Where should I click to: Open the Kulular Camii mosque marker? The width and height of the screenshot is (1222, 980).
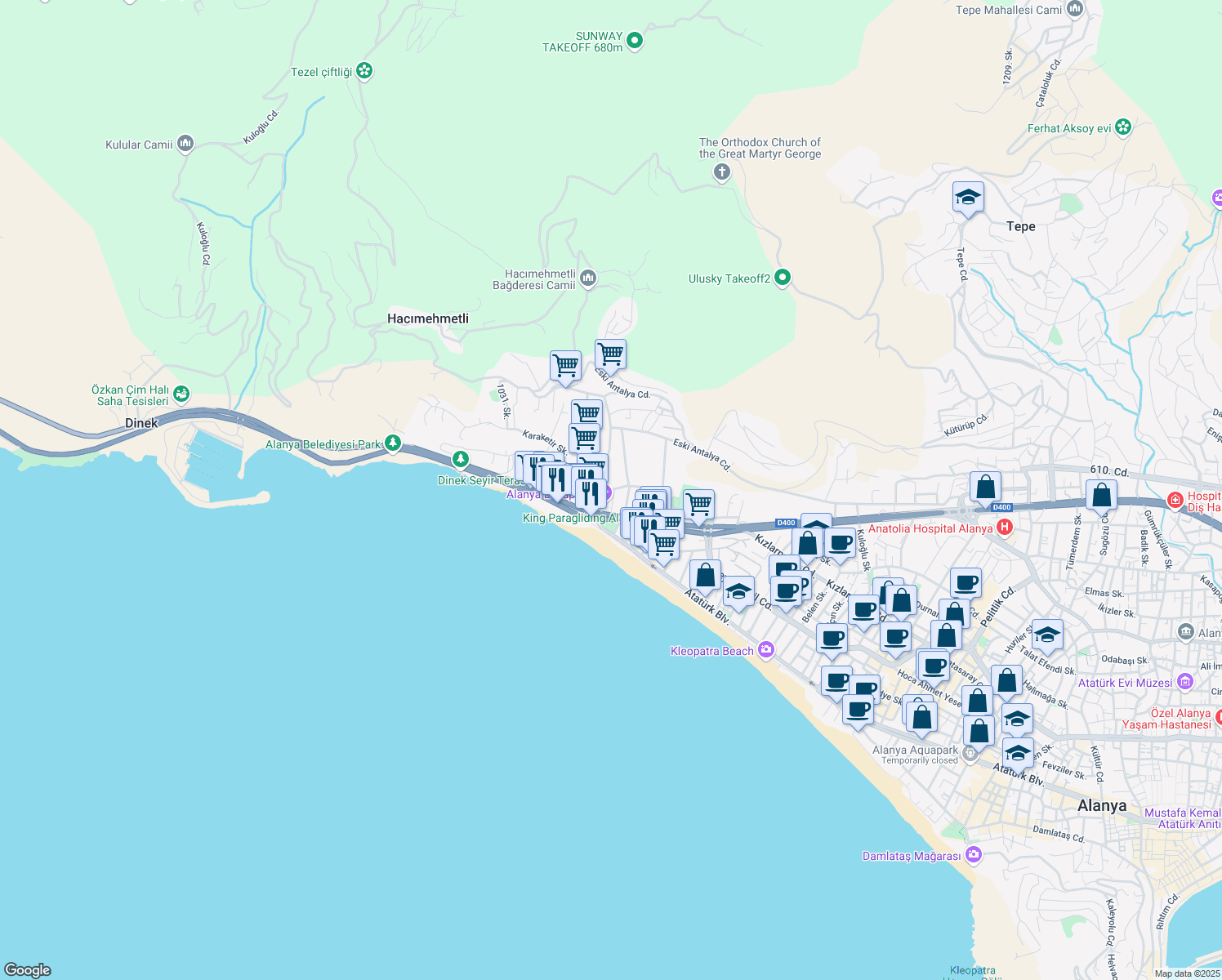coord(185,145)
